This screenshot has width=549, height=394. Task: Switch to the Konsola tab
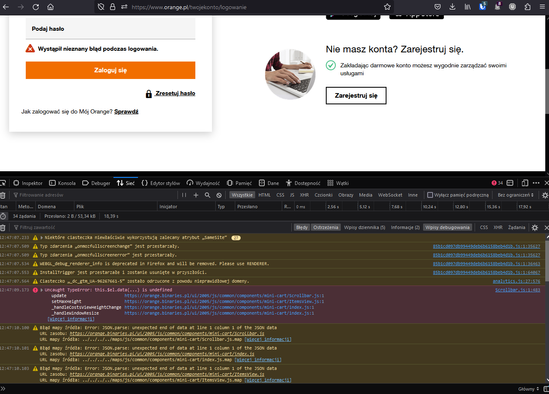tap(62, 183)
